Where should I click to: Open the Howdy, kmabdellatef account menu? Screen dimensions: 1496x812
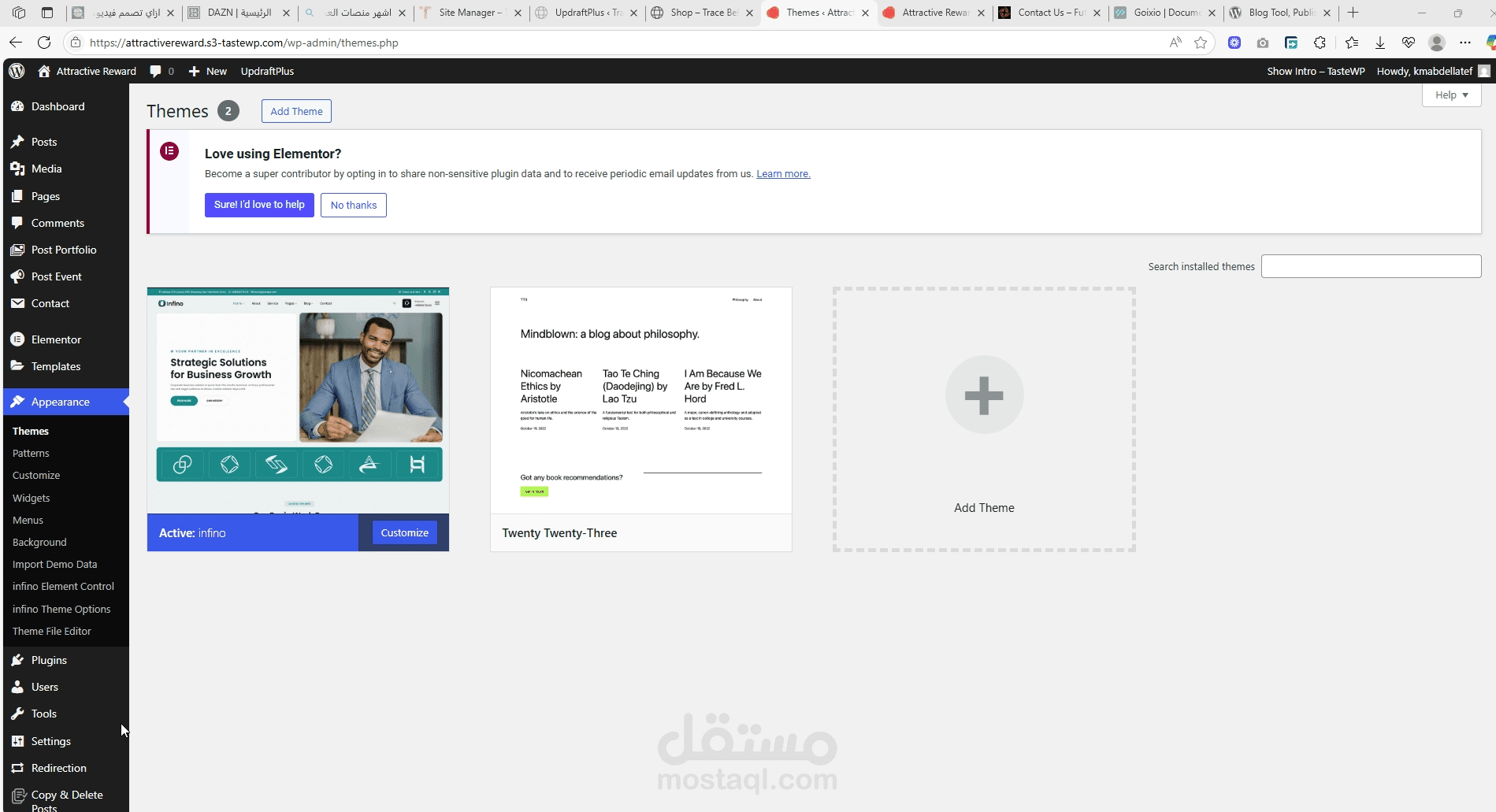[1433, 71]
